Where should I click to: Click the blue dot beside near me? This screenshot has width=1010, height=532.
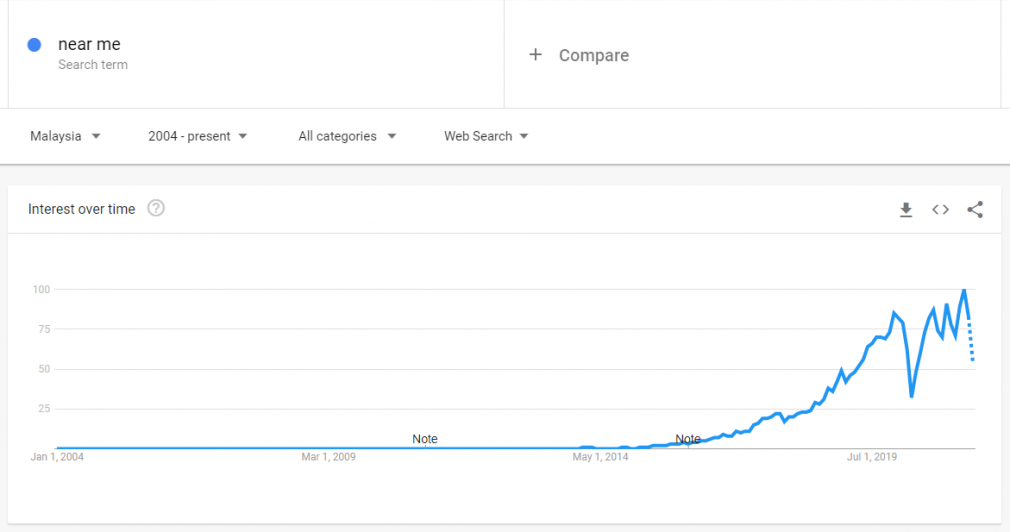[x=34, y=44]
